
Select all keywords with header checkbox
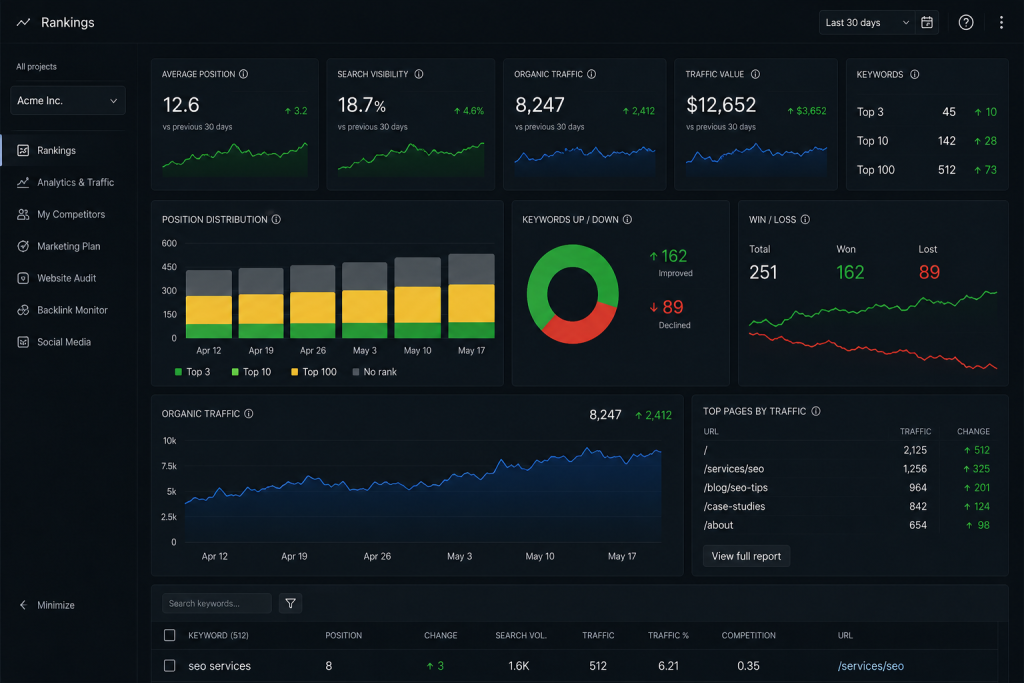[x=170, y=635]
